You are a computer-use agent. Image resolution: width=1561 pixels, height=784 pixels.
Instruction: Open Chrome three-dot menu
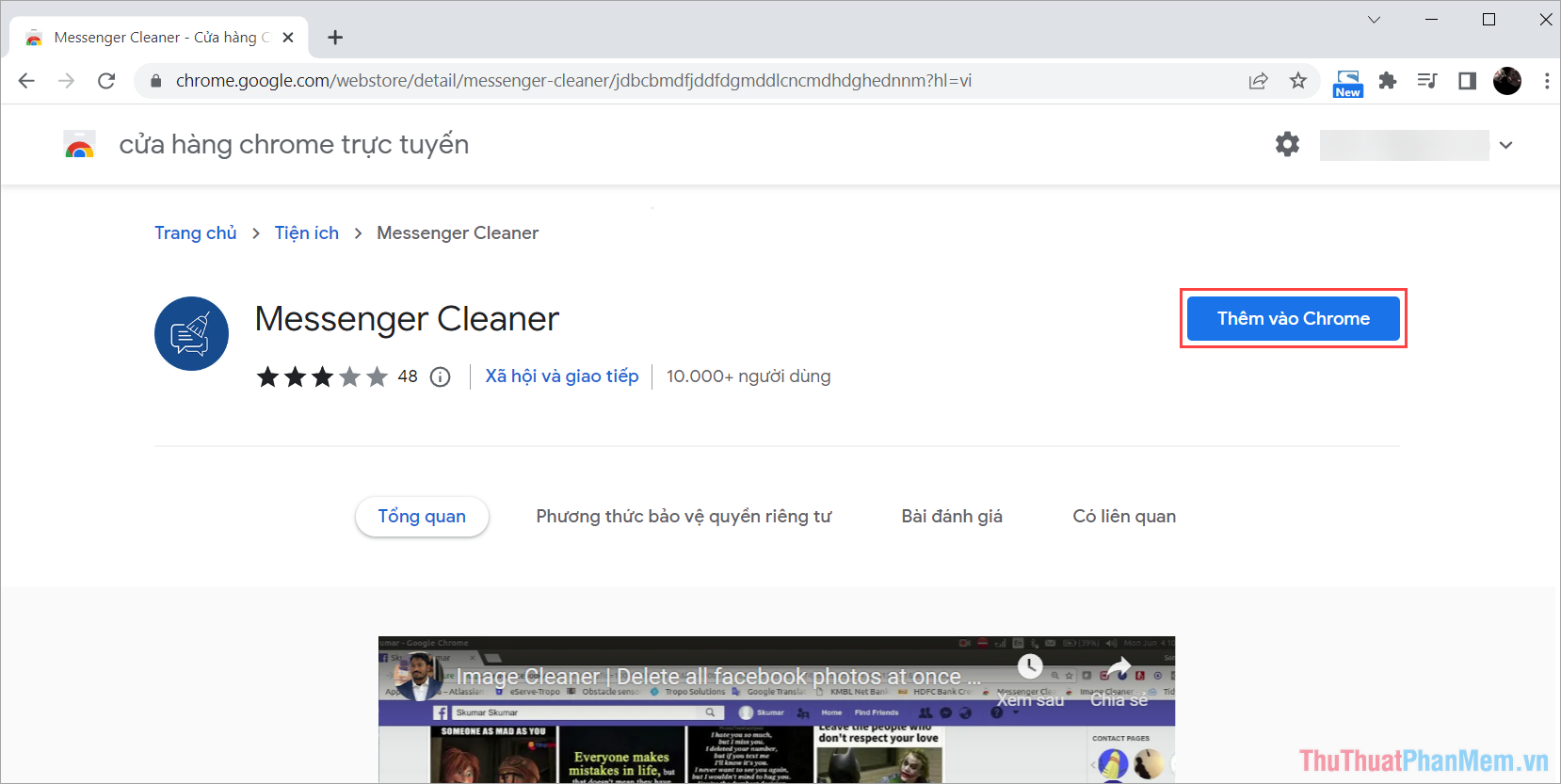point(1547,81)
